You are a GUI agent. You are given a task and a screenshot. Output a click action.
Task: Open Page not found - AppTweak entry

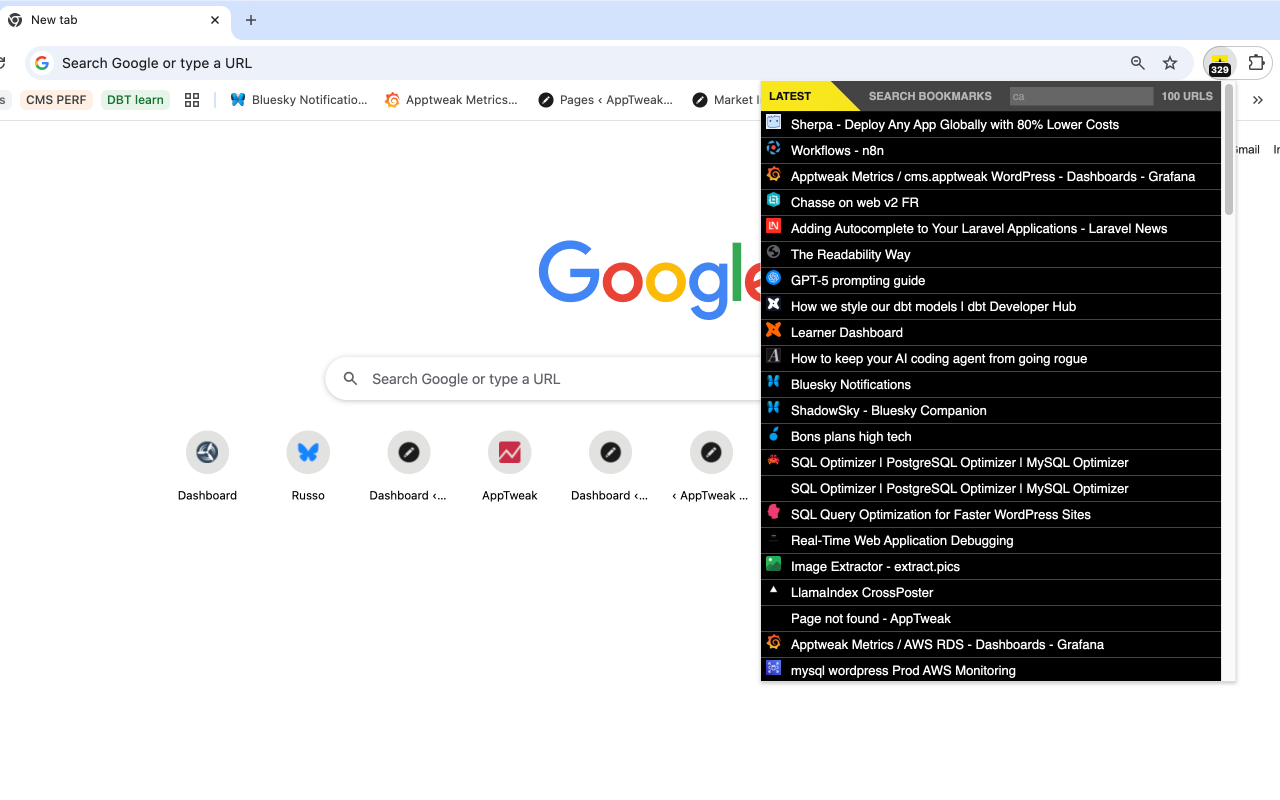(991, 618)
